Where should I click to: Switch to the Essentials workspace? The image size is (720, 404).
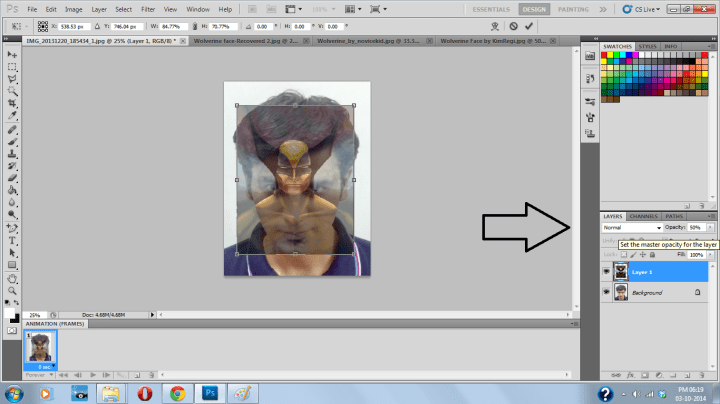click(491, 9)
